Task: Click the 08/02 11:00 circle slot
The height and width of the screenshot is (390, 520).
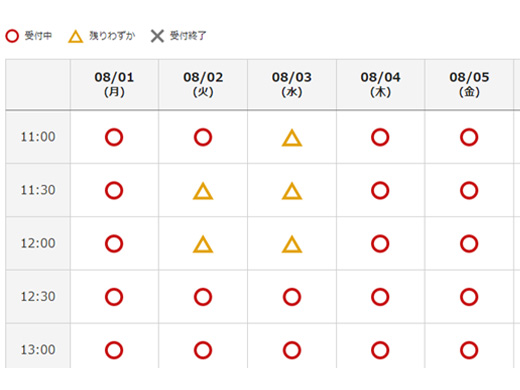Action: click(203, 137)
